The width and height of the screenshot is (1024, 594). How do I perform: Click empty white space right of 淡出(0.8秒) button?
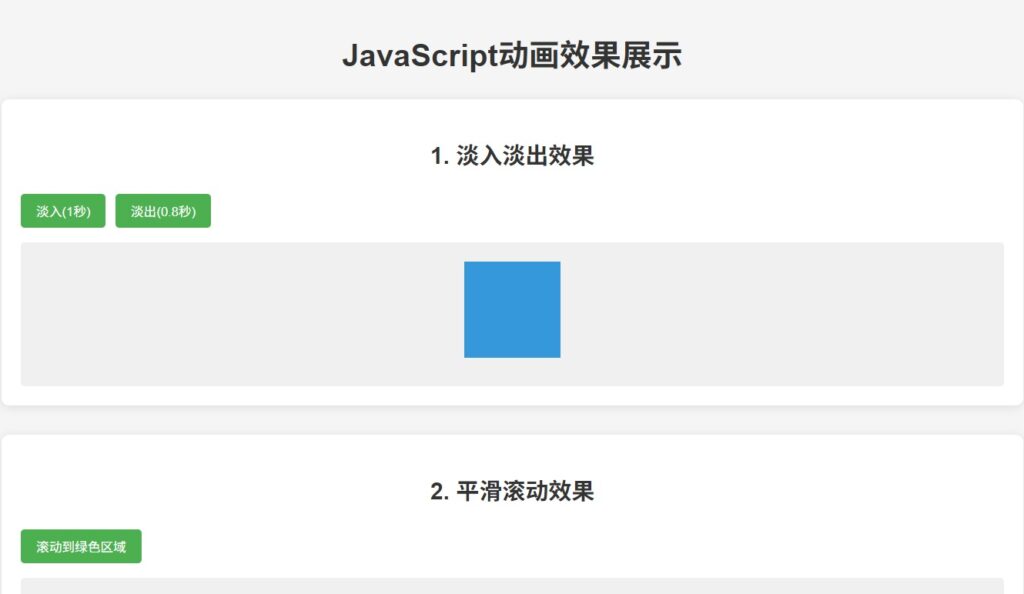pos(600,211)
